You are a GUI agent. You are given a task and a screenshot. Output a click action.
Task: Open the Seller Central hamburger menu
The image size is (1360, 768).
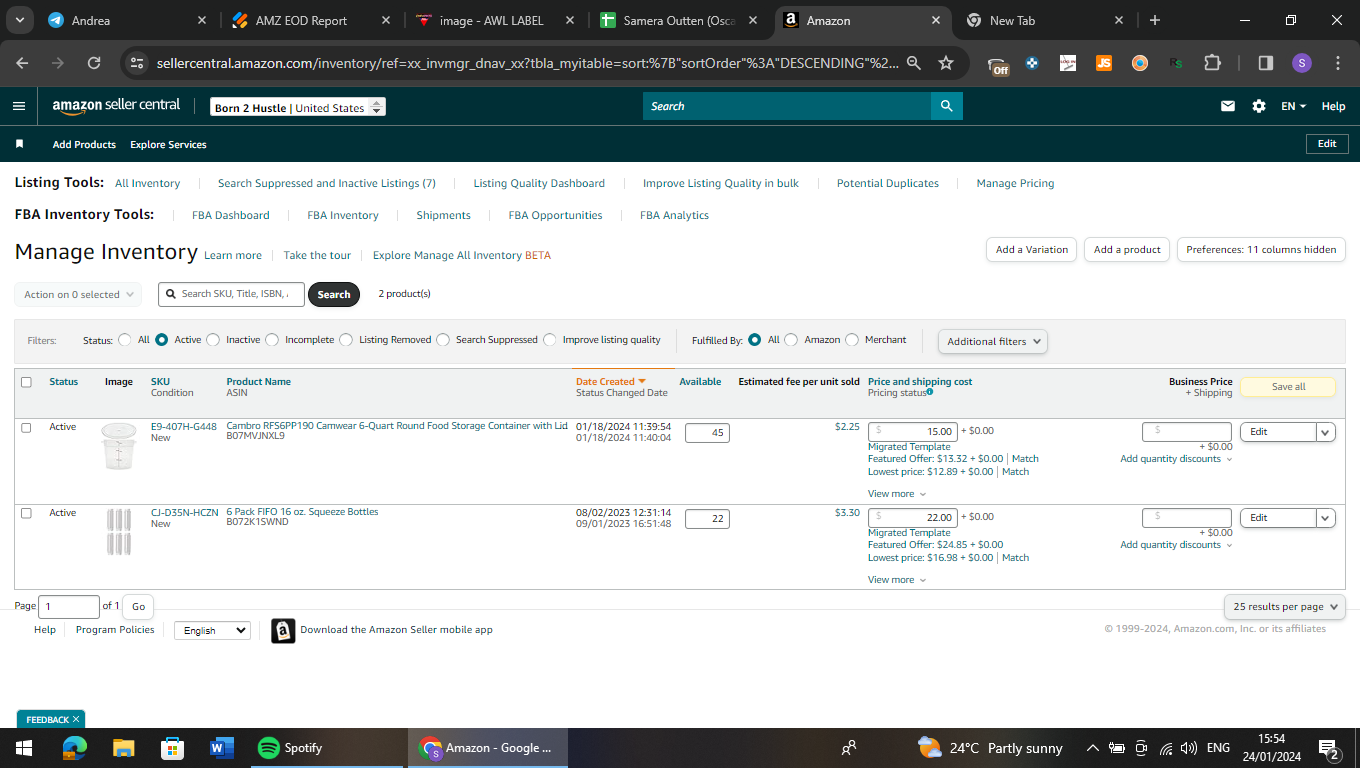point(19,106)
